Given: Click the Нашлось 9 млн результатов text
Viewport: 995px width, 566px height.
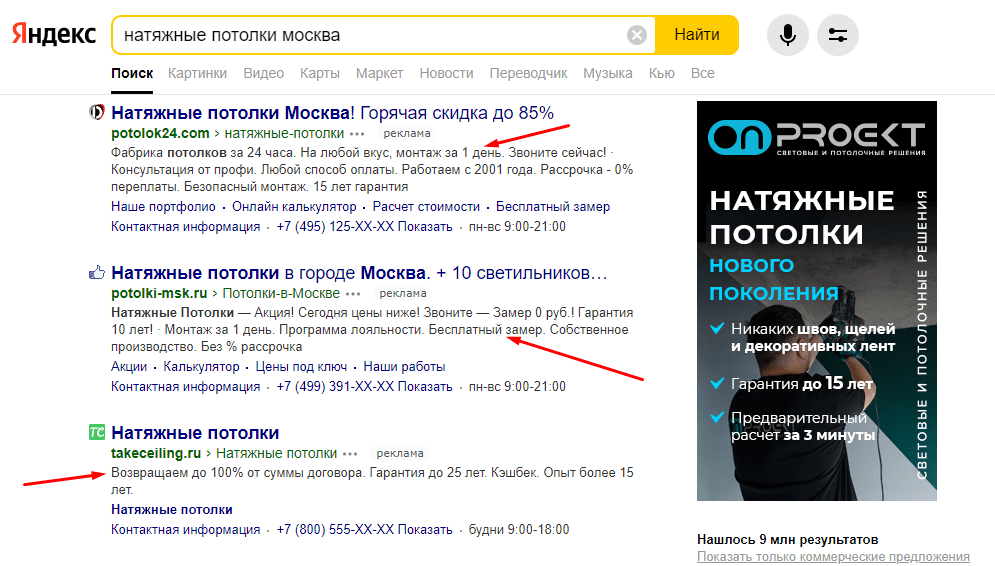Looking at the screenshot, I should pos(787,539).
